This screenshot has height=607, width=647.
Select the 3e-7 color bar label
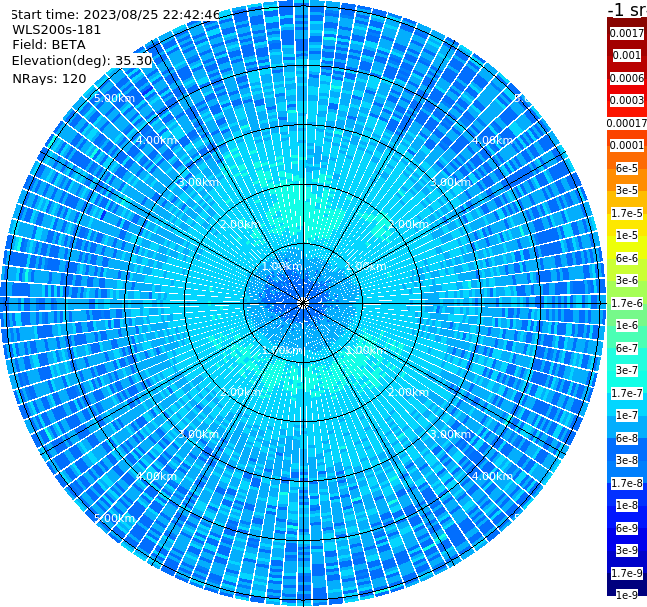coord(627,370)
